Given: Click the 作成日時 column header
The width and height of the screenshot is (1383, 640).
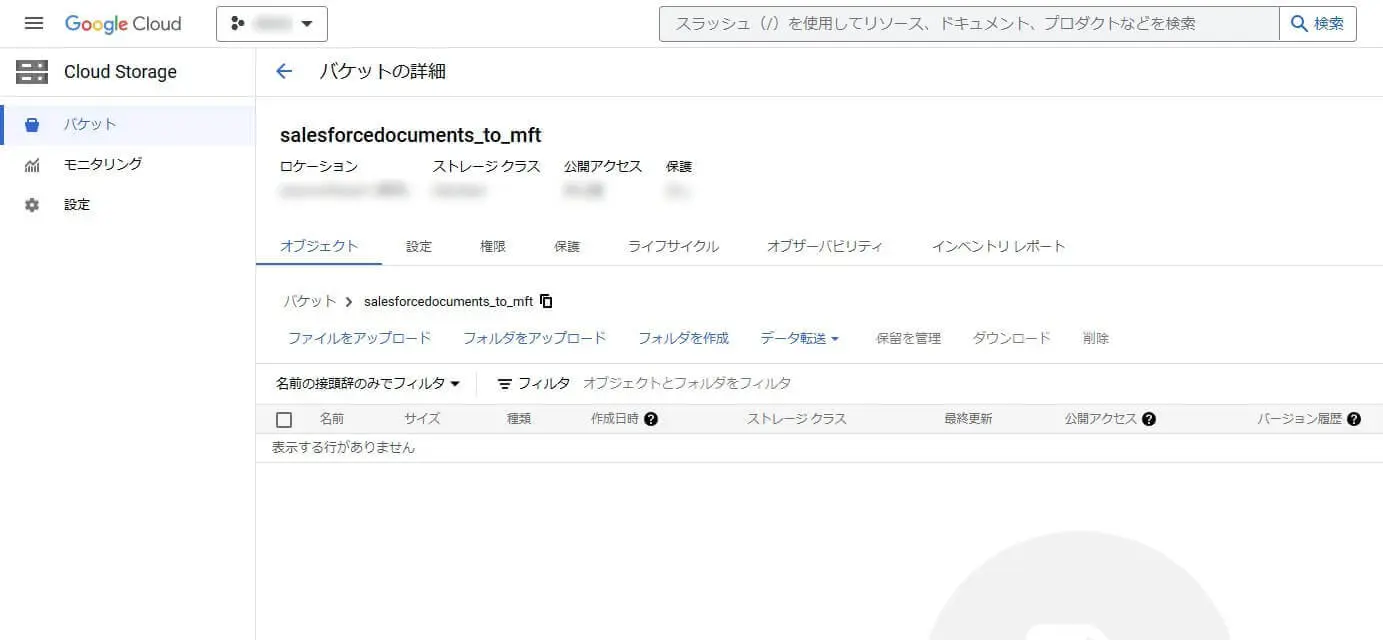Looking at the screenshot, I should (615, 419).
